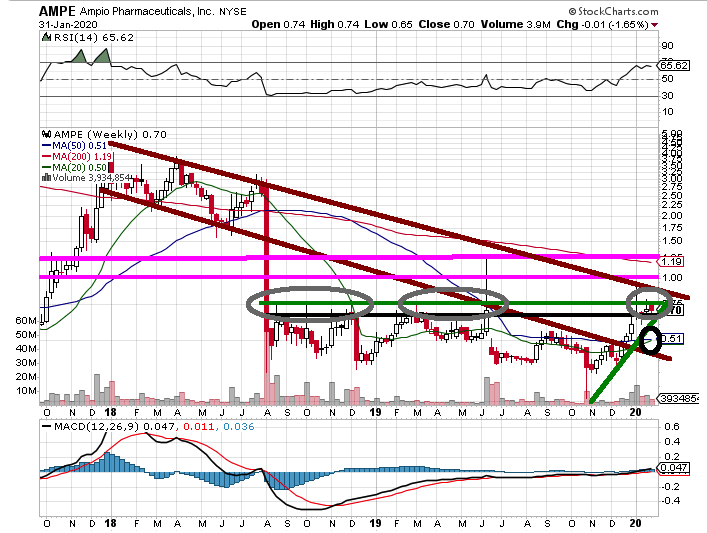Image resolution: width=707 pixels, height=533 pixels.
Task: Click the Volume 3.9M header value
Action: [515, 24]
